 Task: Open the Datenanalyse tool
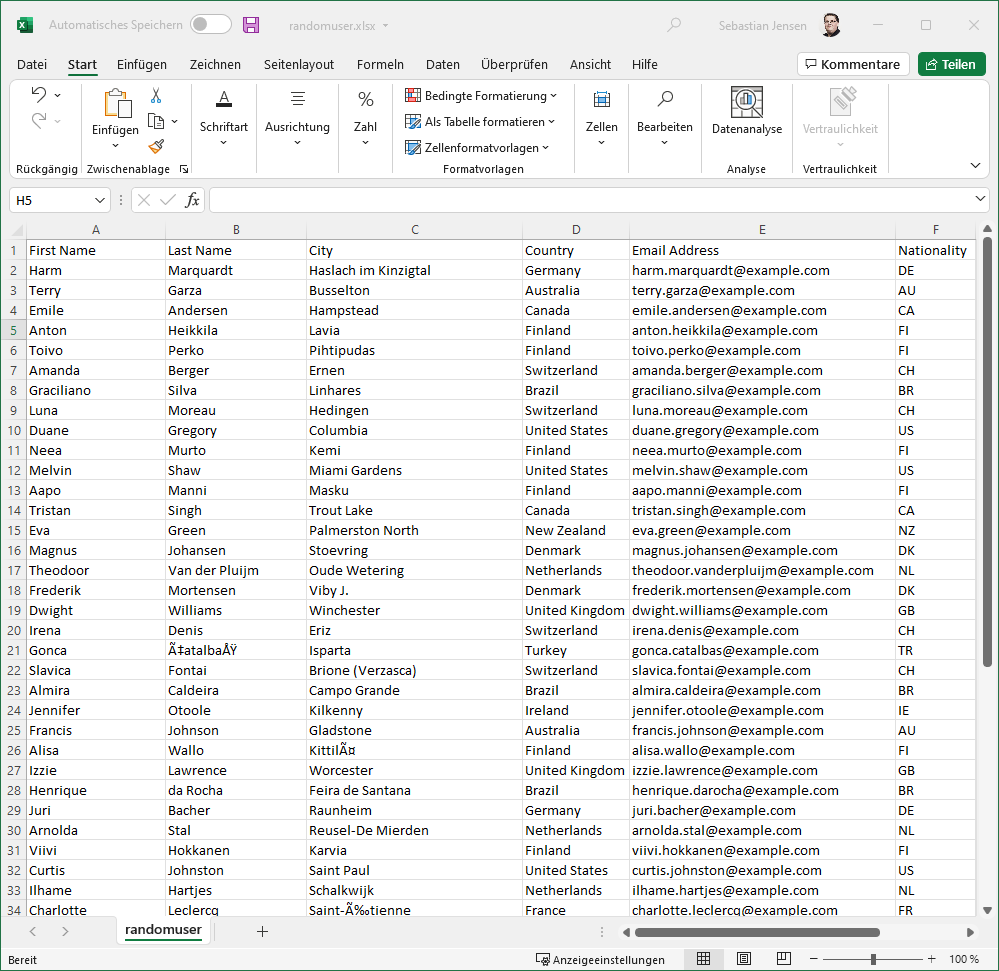[746, 111]
